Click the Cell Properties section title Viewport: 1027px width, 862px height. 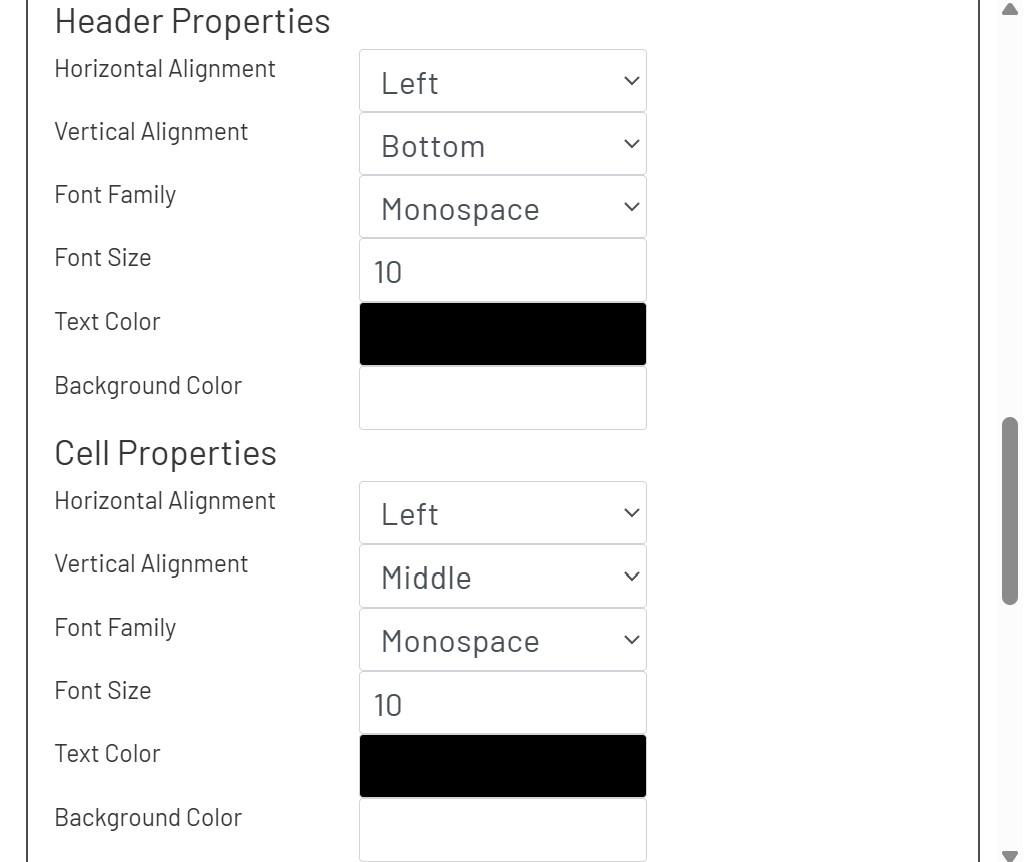pos(165,453)
